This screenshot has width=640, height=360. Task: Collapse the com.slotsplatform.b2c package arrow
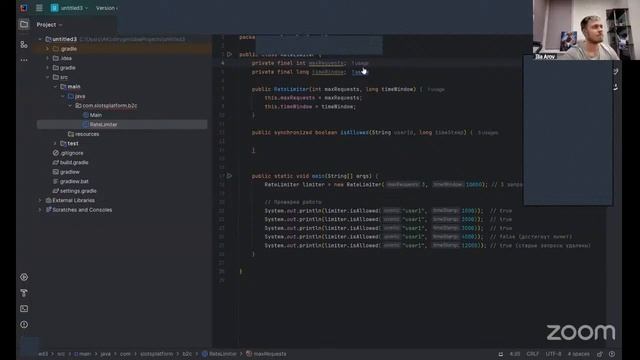[70, 106]
